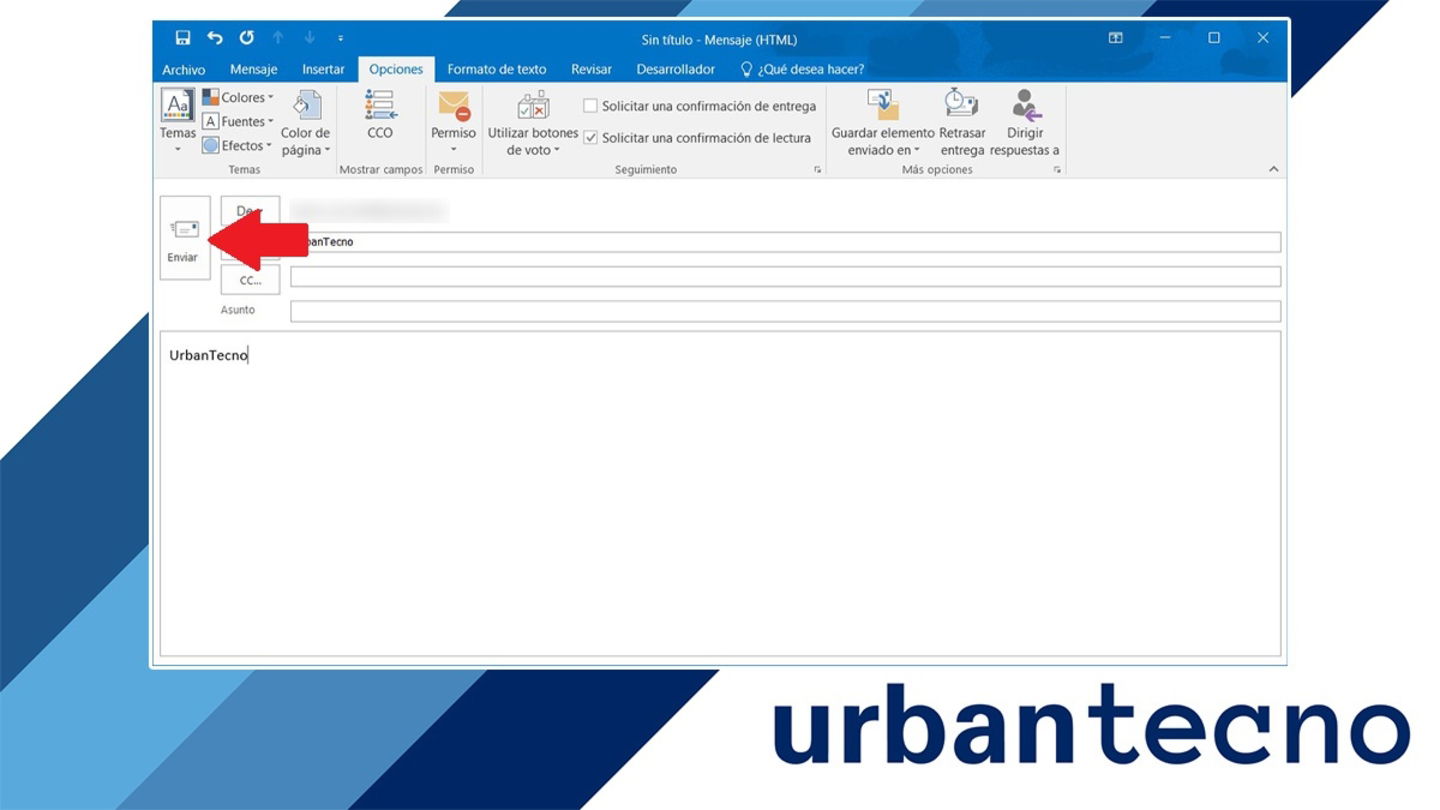Click the Asunto subject field
The height and width of the screenshot is (810, 1440).
pos(785,311)
